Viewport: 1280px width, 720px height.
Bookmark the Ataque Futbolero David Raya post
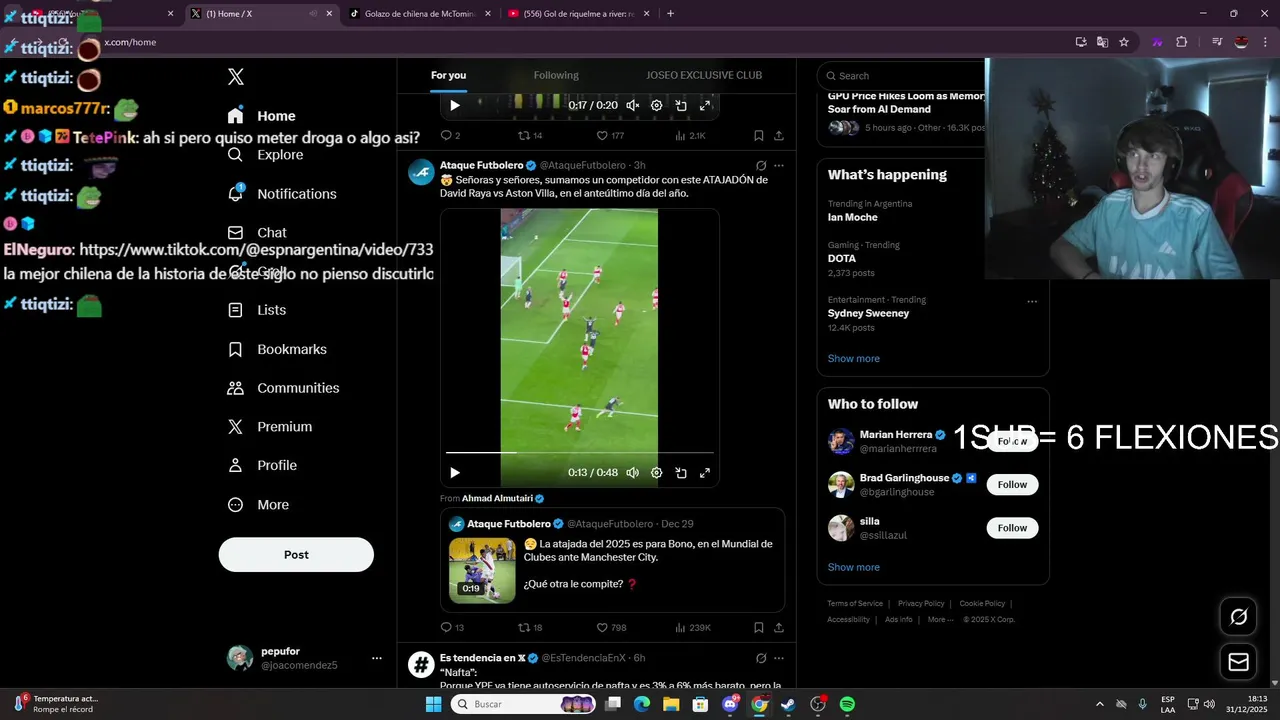coord(759,628)
